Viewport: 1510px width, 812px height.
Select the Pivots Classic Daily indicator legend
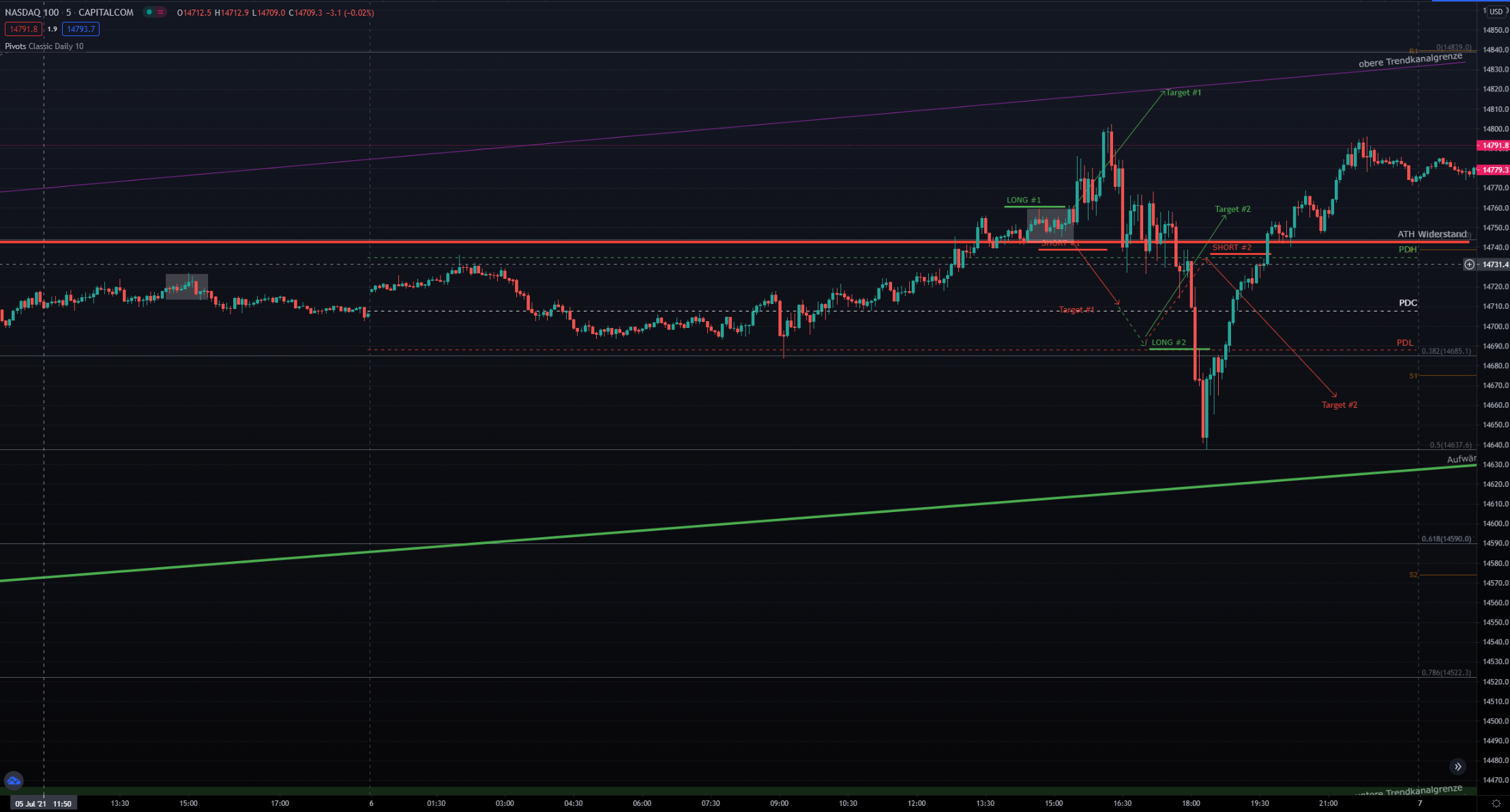44,46
